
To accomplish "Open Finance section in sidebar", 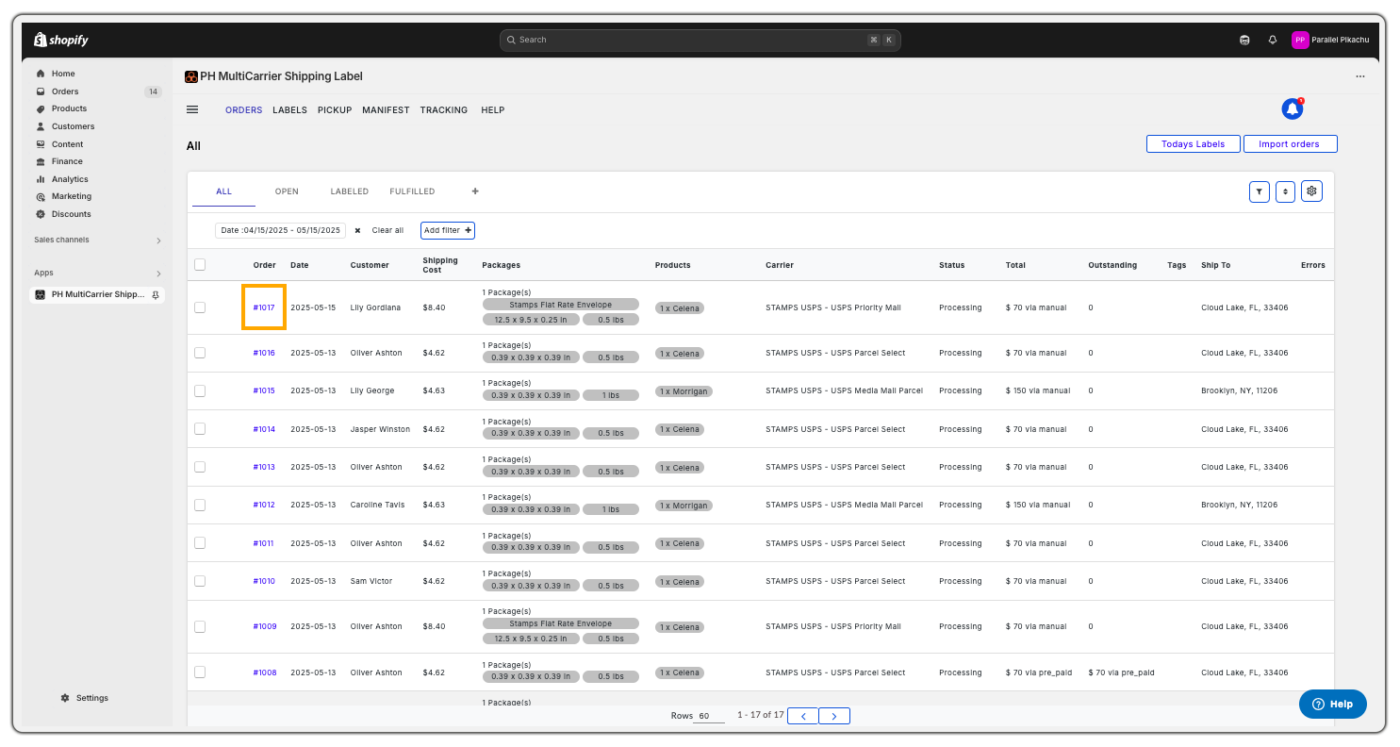I will pyautogui.click(x=67, y=161).
